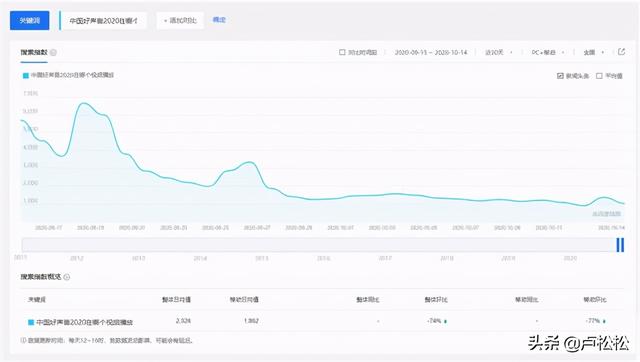Click the export/share icon at top right

[x=621, y=52]
